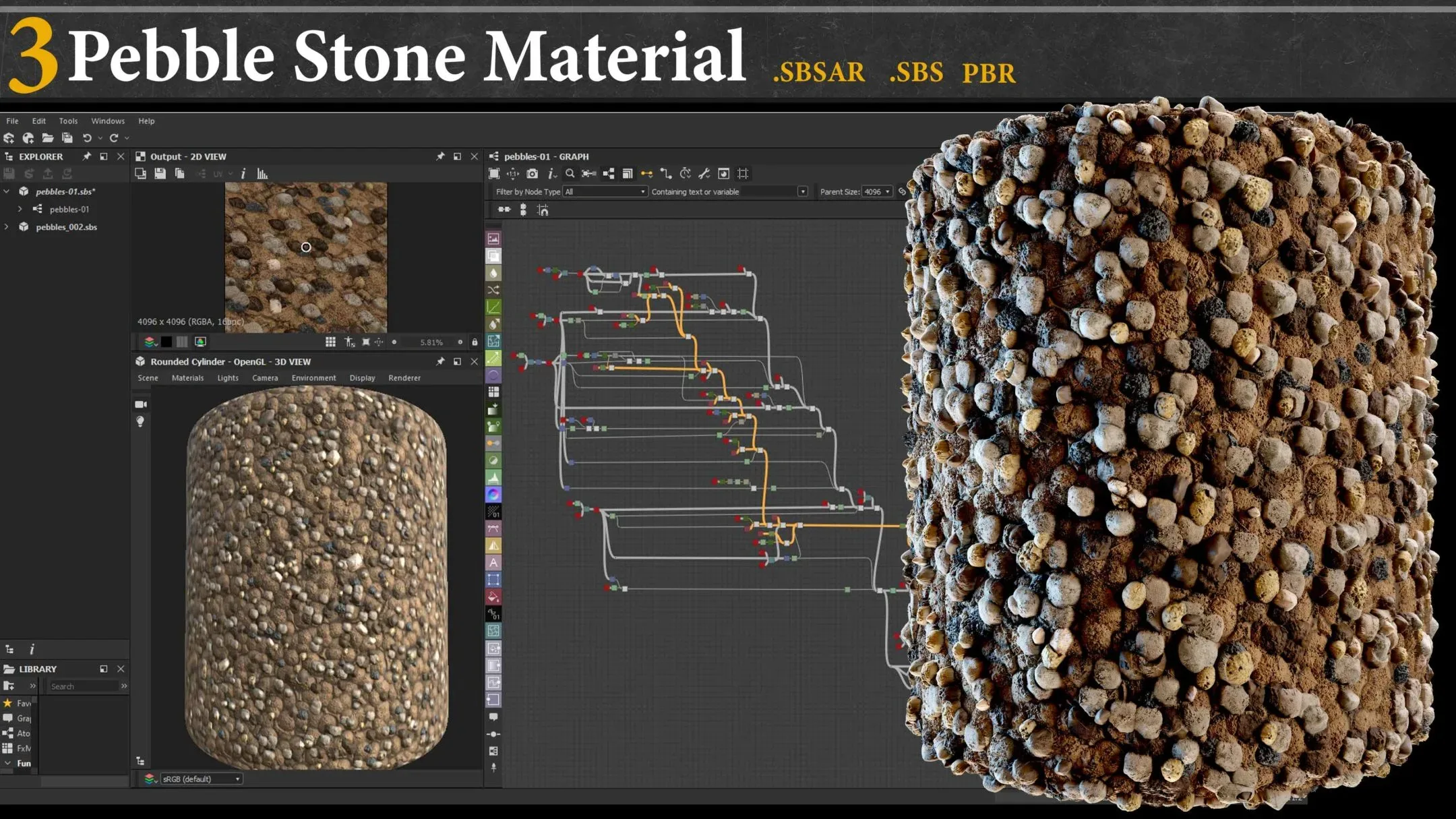The image size is (1456, 819).
Task: Pin the Output 2D View panel
Action: pos(440,156)
